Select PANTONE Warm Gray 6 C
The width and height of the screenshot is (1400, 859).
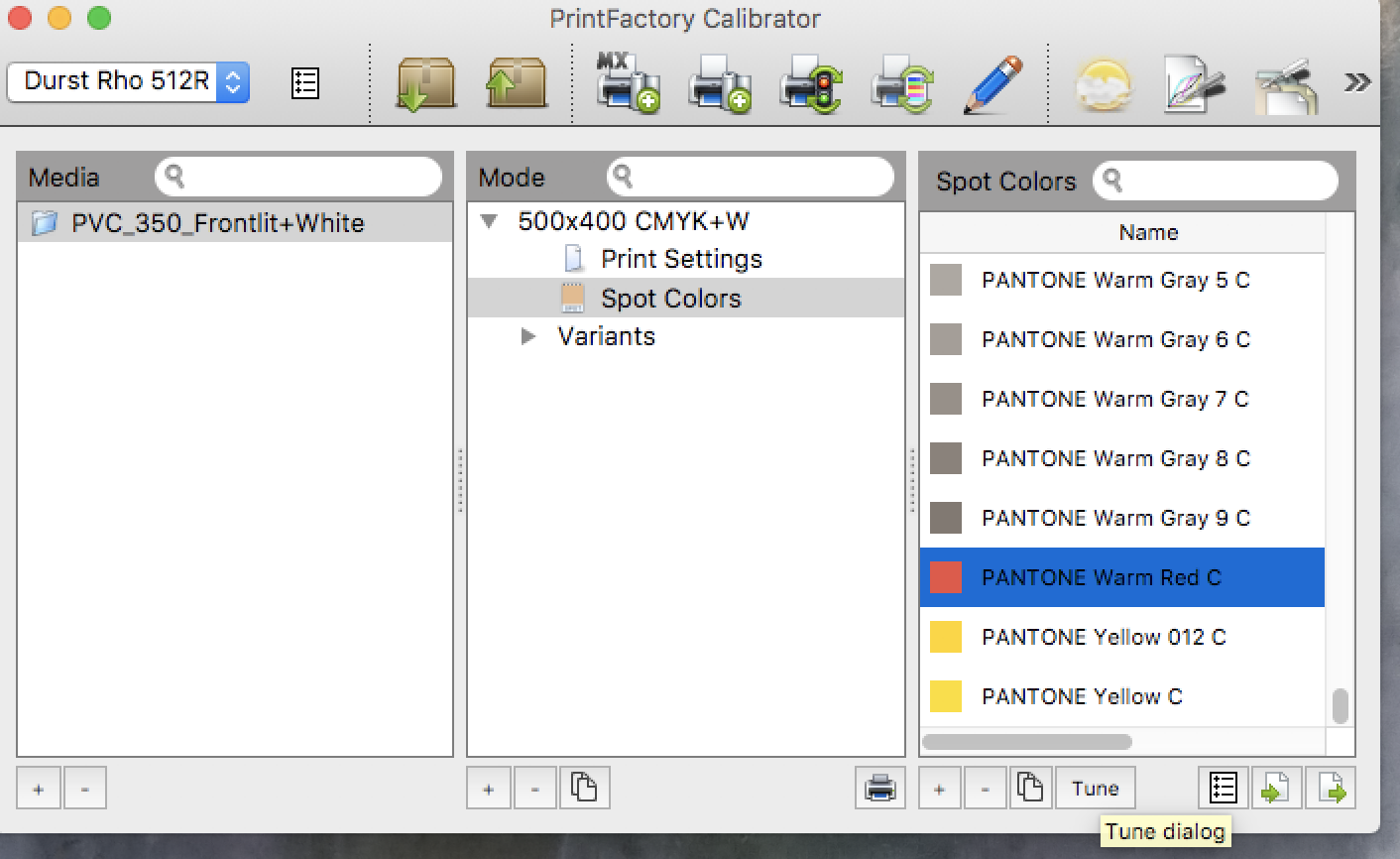(1122, 339)
